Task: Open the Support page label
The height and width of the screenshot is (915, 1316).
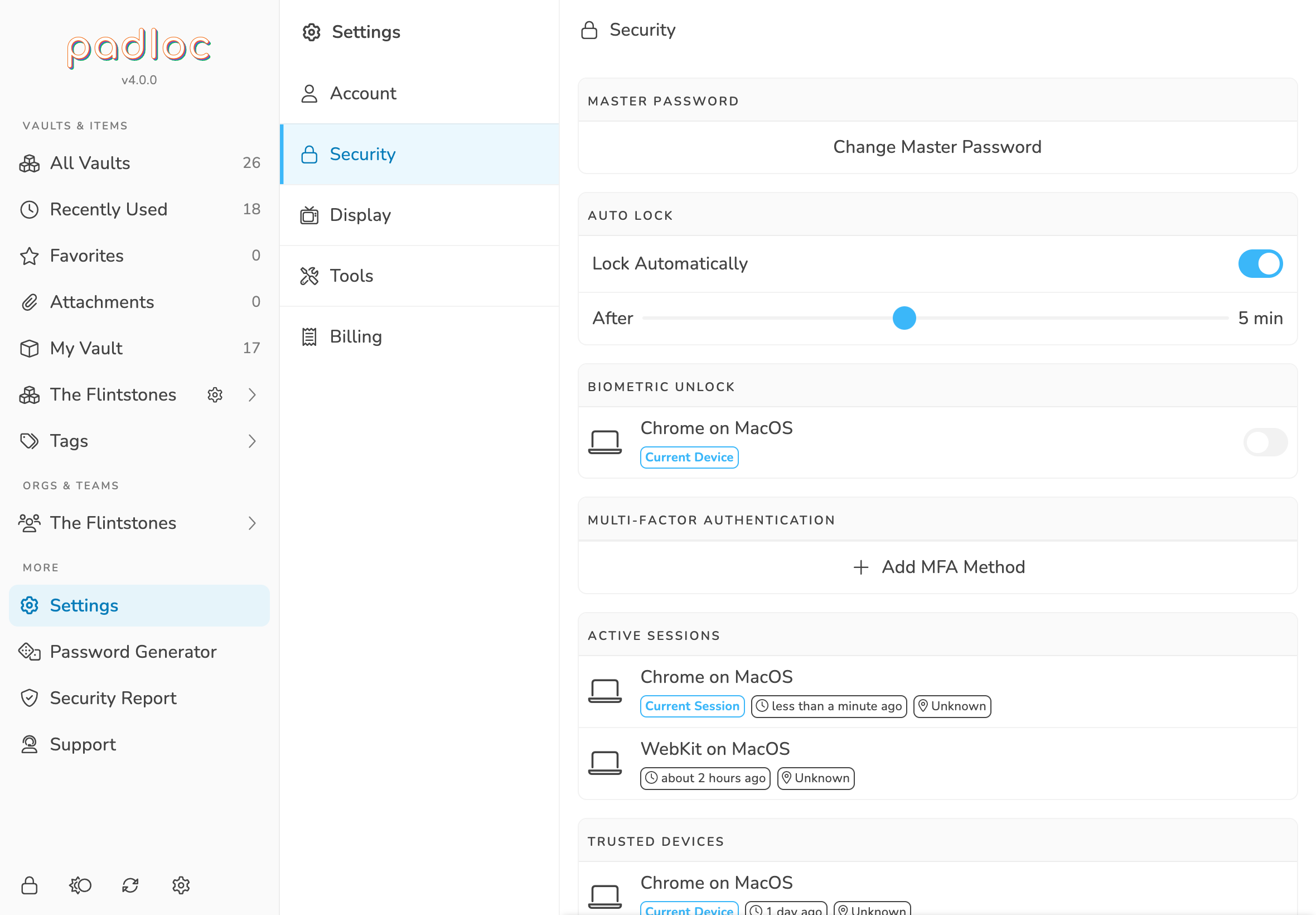Action: pos(83,744)
